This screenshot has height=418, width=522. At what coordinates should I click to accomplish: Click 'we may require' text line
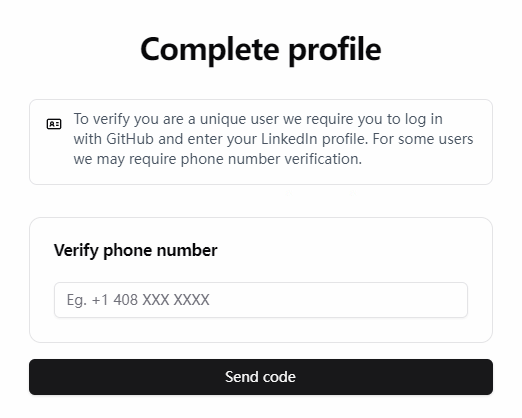tap(125, 159)
